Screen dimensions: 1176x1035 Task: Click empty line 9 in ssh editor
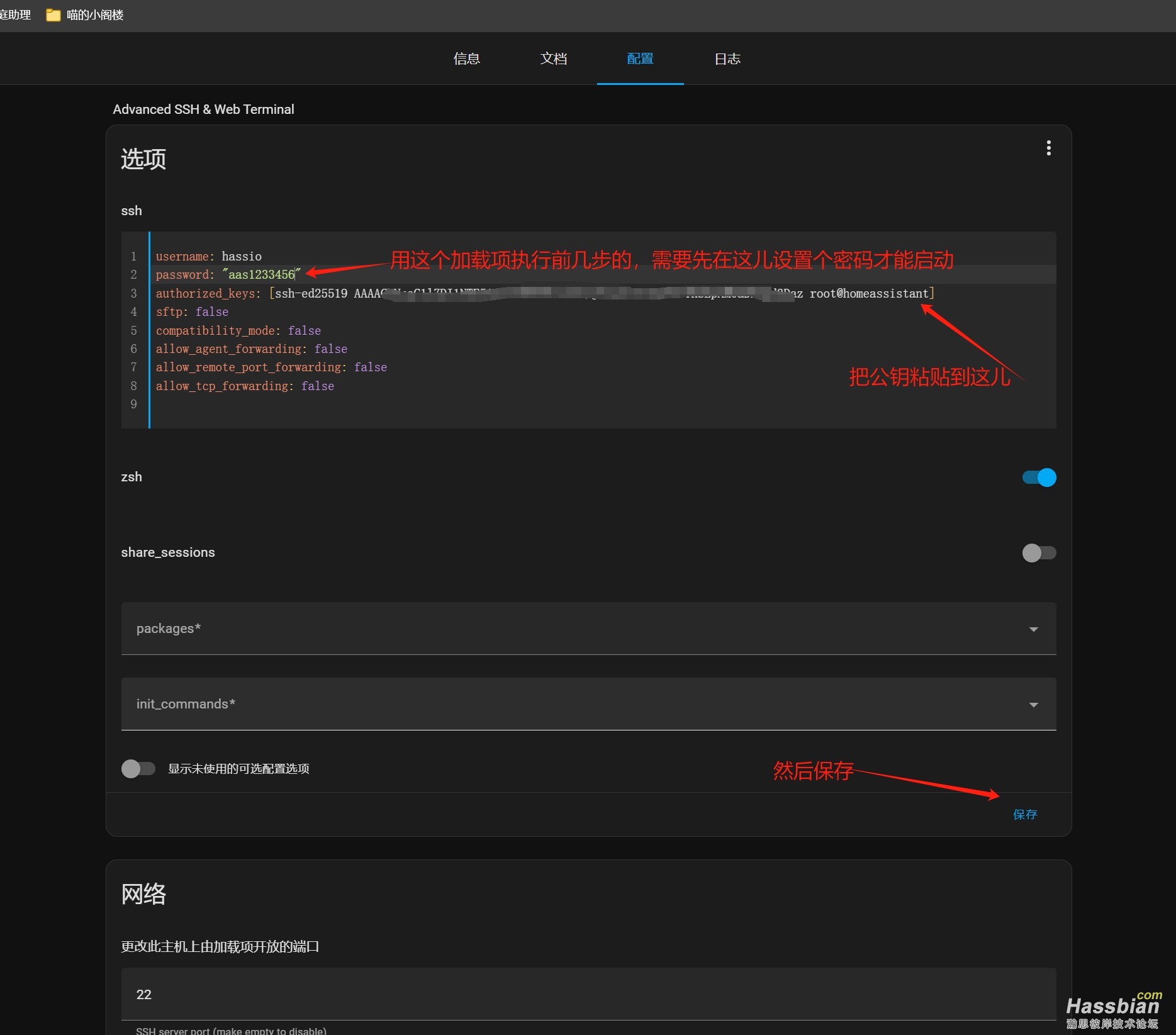point(602,405)
